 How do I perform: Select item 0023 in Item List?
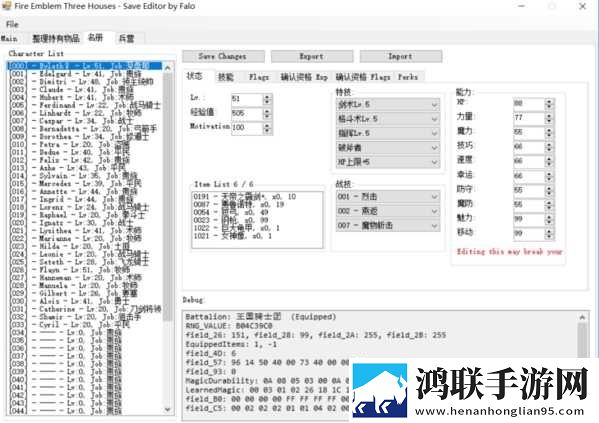[x=232, y=220]
